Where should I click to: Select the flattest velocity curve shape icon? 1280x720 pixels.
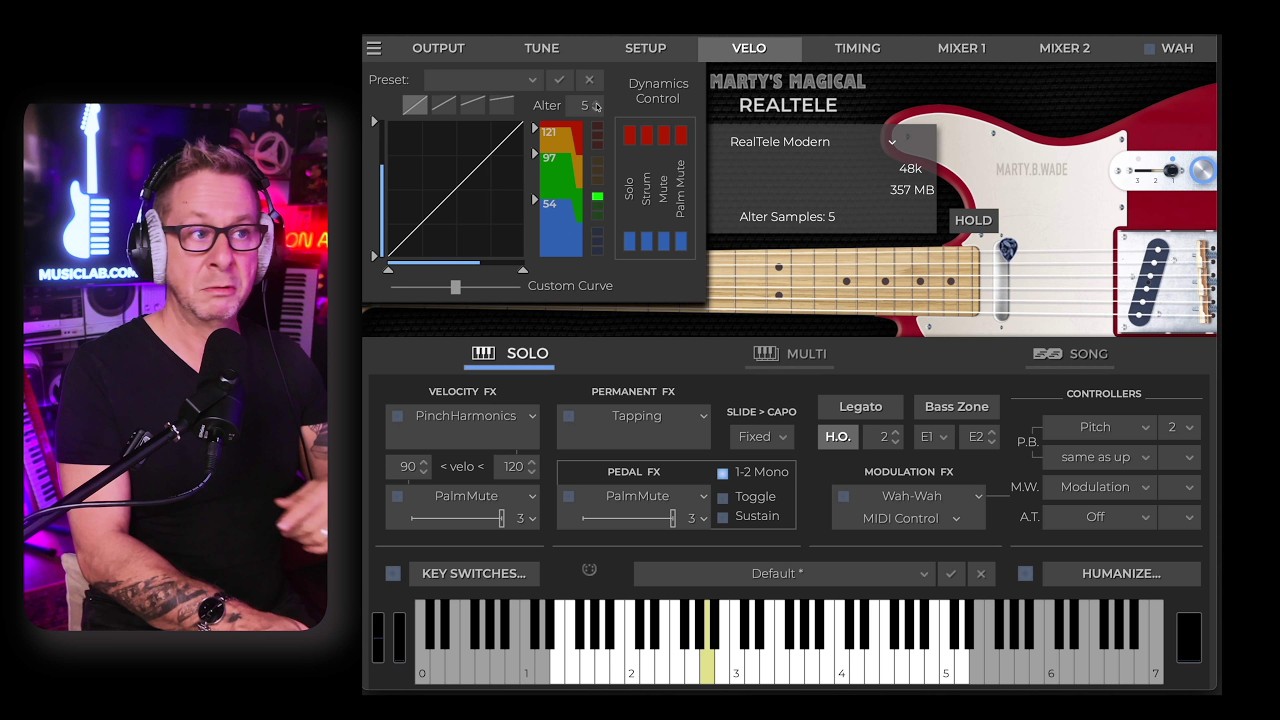click(x=502, y=105)
